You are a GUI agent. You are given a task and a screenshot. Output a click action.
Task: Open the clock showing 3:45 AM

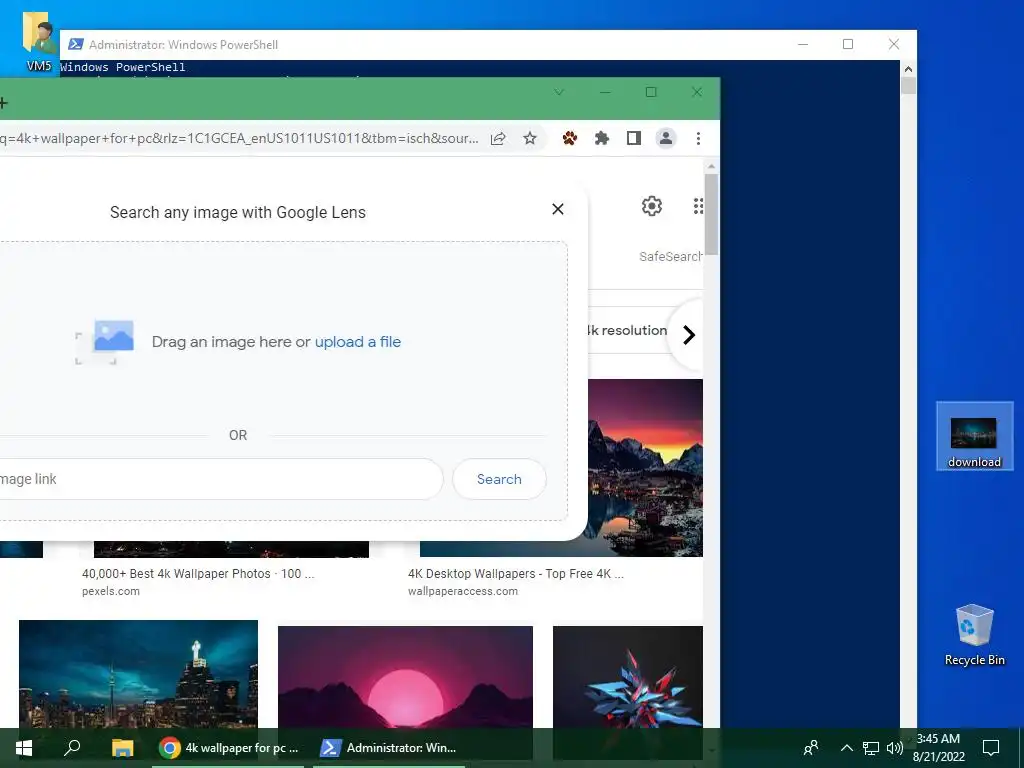[x=938, y=748]
